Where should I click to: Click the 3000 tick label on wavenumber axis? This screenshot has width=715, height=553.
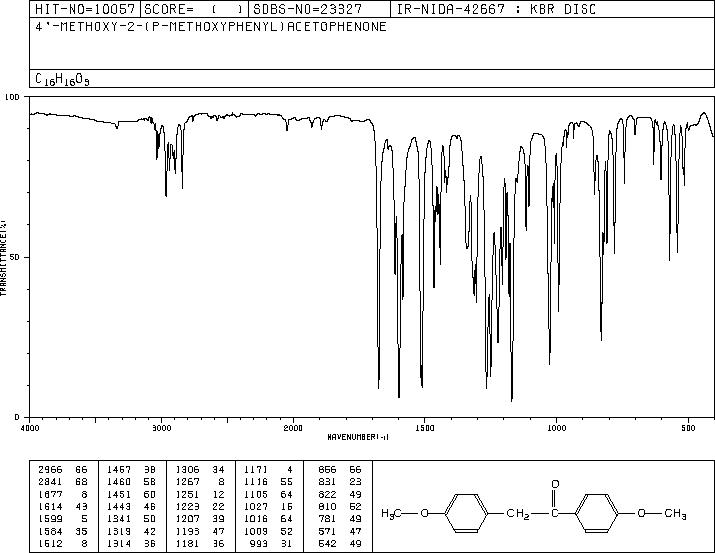pos(161,428)
